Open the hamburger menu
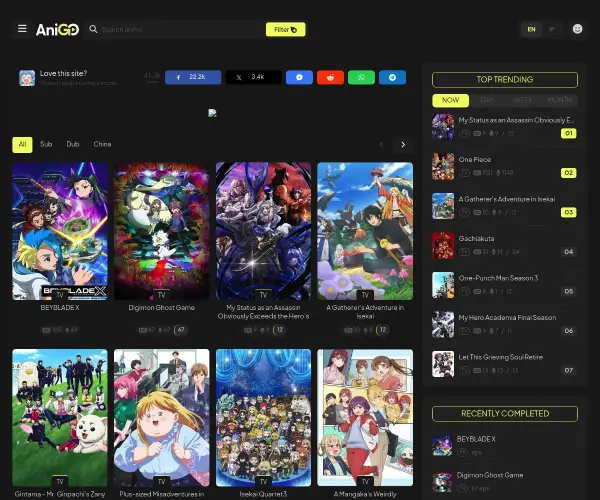Image resolution: width=600 pixels, height=500 pixels. (22, 29)
